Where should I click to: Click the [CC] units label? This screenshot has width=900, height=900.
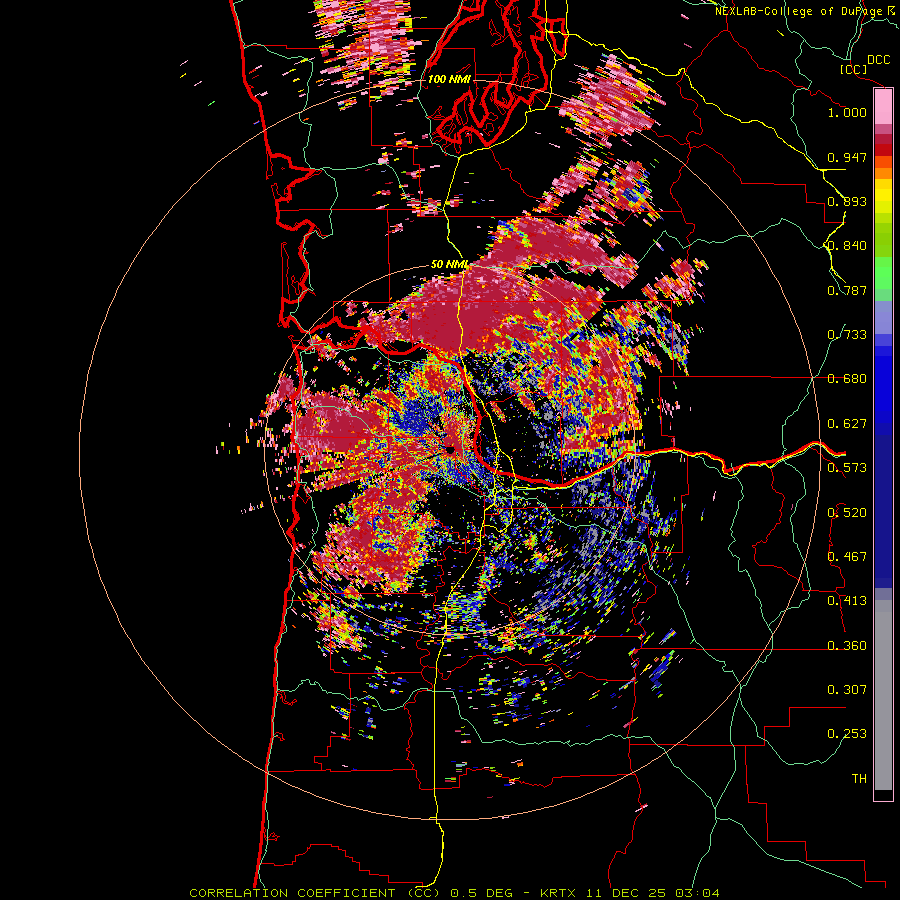tap(853, 69)
